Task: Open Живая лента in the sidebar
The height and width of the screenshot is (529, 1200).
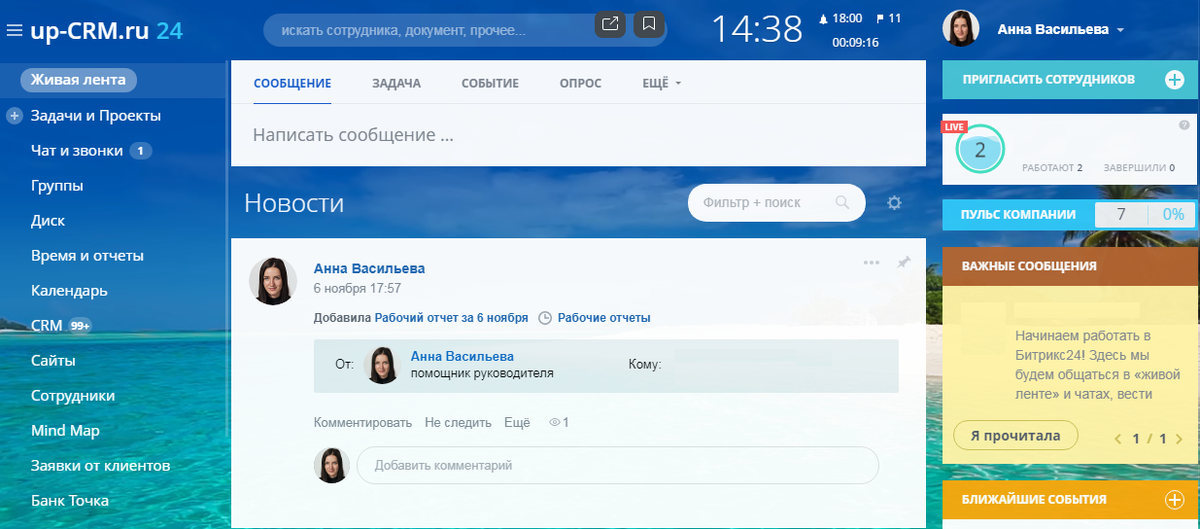Action: point(79,80)
